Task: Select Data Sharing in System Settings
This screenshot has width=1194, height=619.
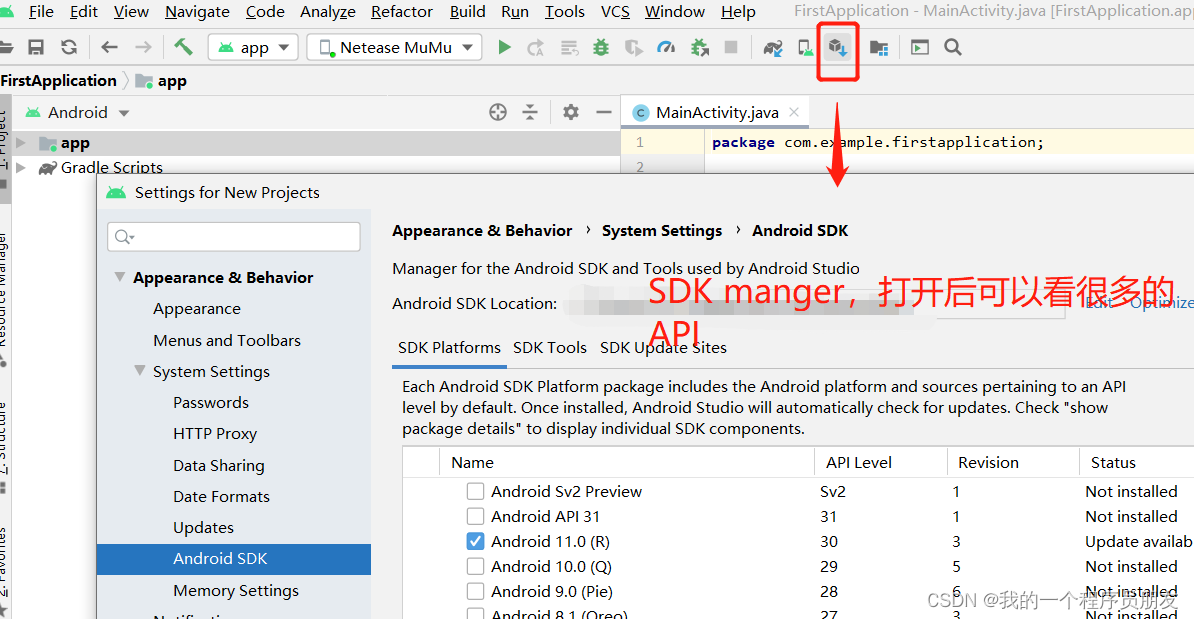Action: point(219,465)
